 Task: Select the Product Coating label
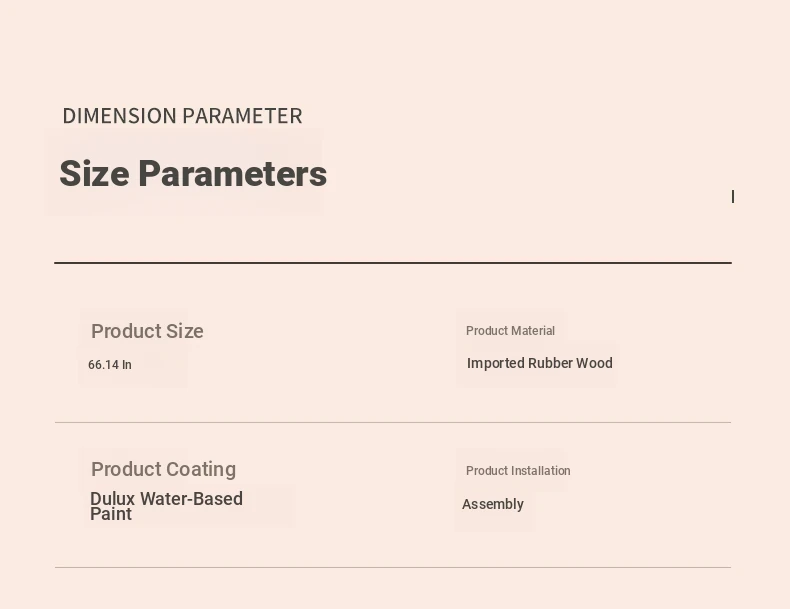[x=163, y=469]
